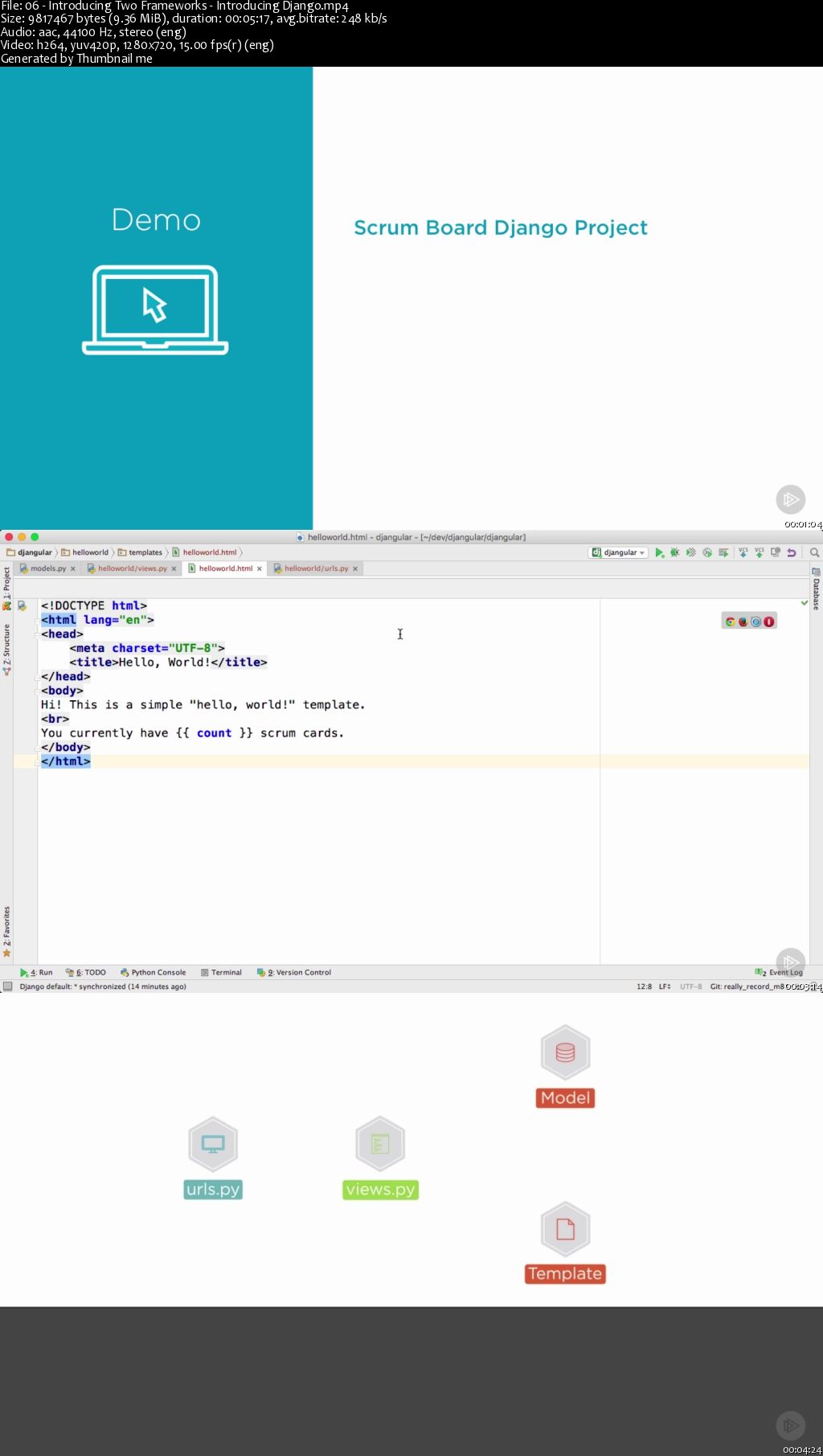Screen dimensions: 823x1456
Task: Preview page in Safari browser icon
Action: point(756,621)
